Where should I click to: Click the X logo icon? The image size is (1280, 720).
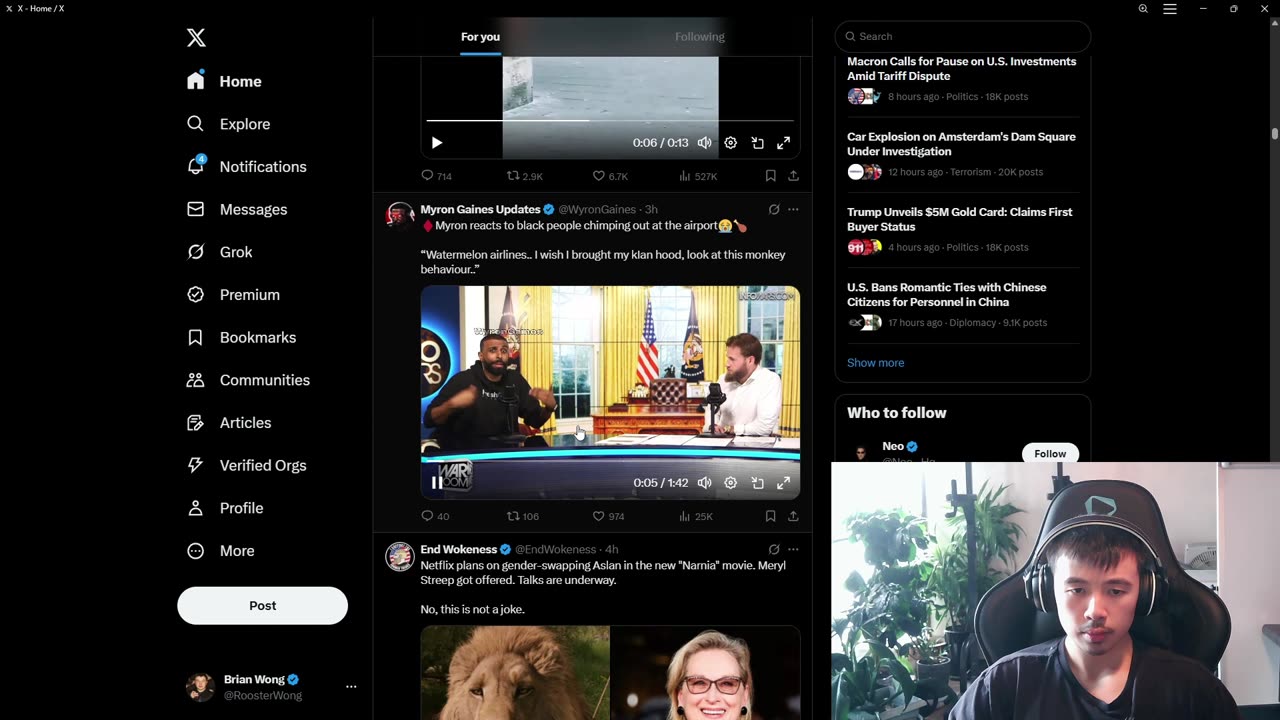pyautogui.click(x=196, y=38)
